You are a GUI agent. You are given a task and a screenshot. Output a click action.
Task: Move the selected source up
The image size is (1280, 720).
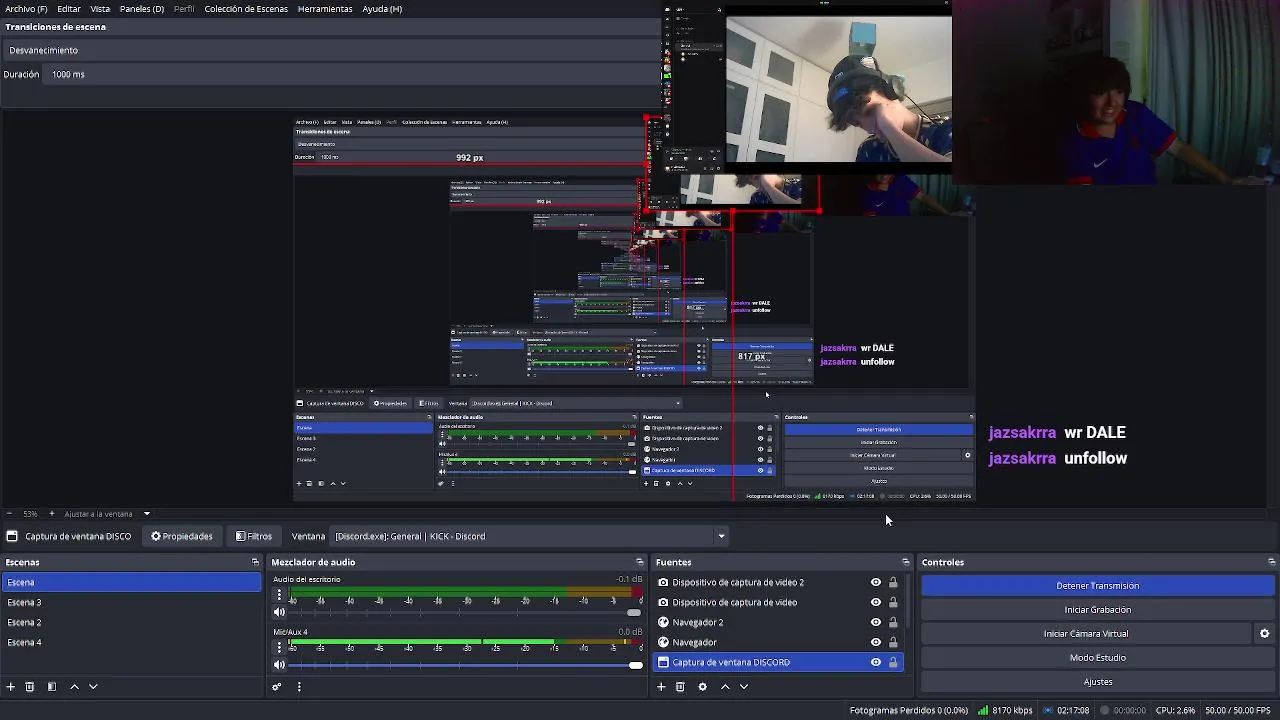[725, 687]
